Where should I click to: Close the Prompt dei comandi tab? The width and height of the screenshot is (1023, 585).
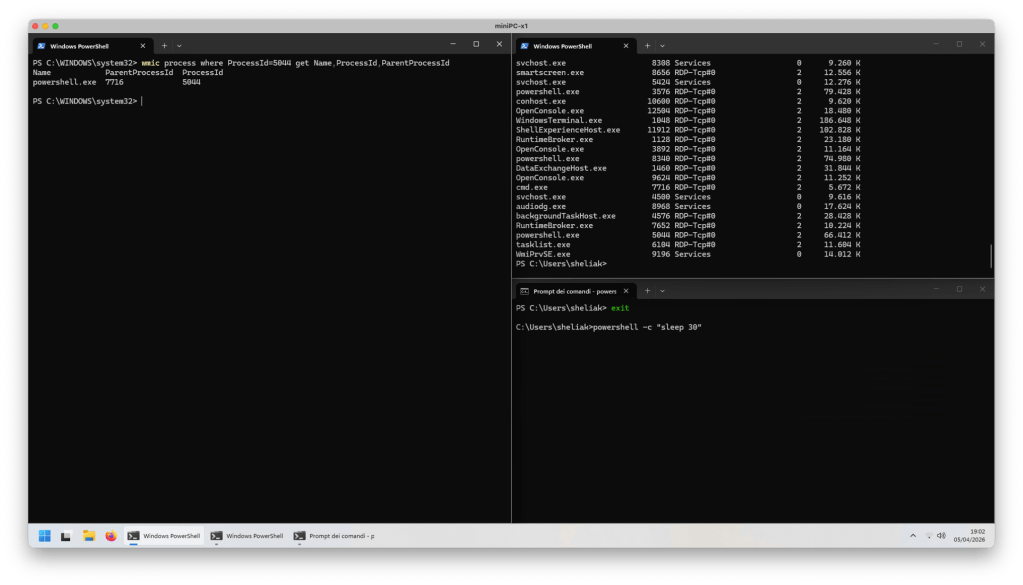628,290
